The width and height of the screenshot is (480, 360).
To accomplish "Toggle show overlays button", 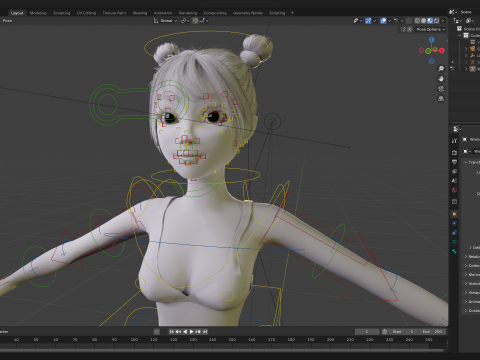I will [x=383, y=21].
